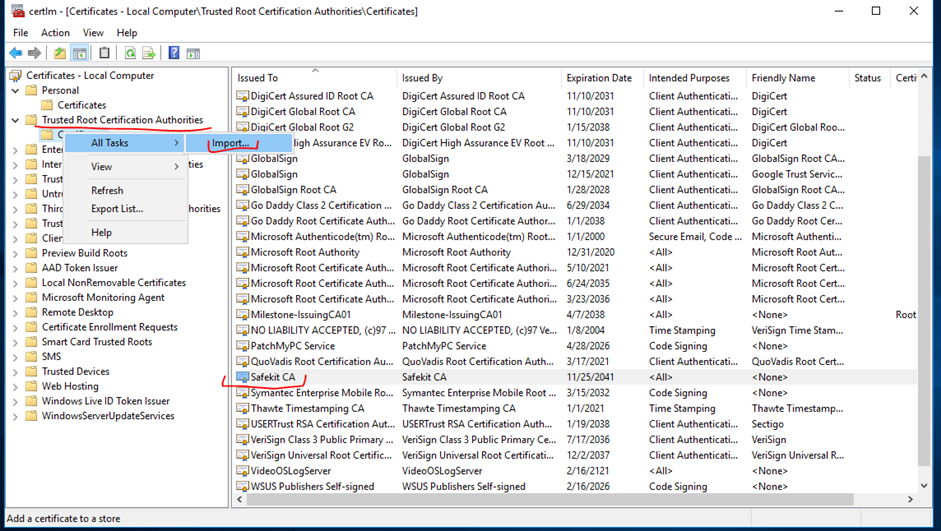The height and width of the screenshot is (531, 941).
Task: Open the Action menu
Action: pyautogui.click(x=55, y=32)
